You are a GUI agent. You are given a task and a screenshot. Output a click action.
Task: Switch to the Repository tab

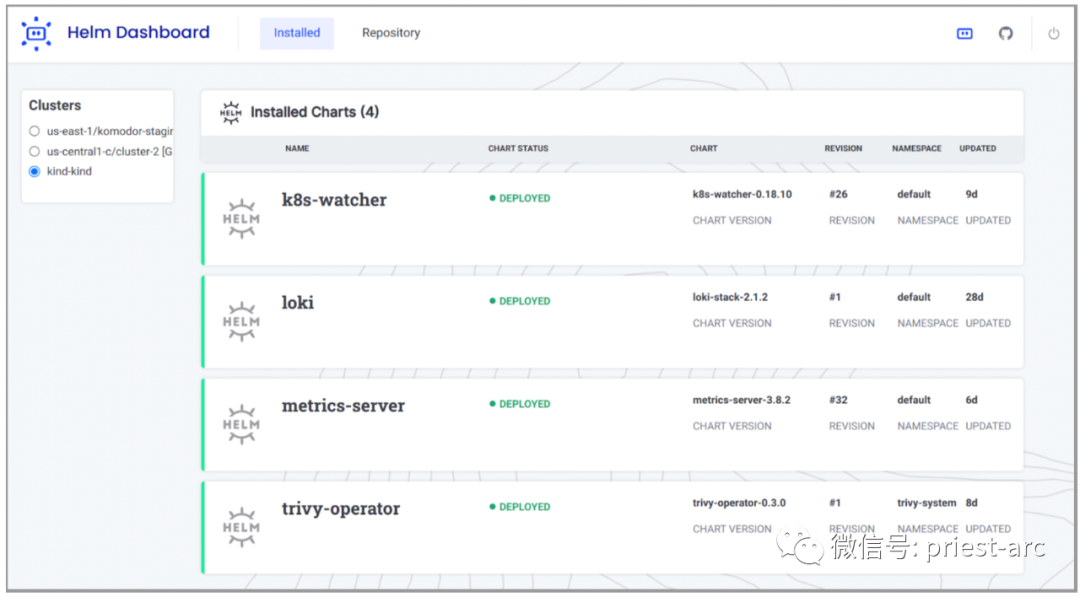pyautogui.click(x=391, y=33)
